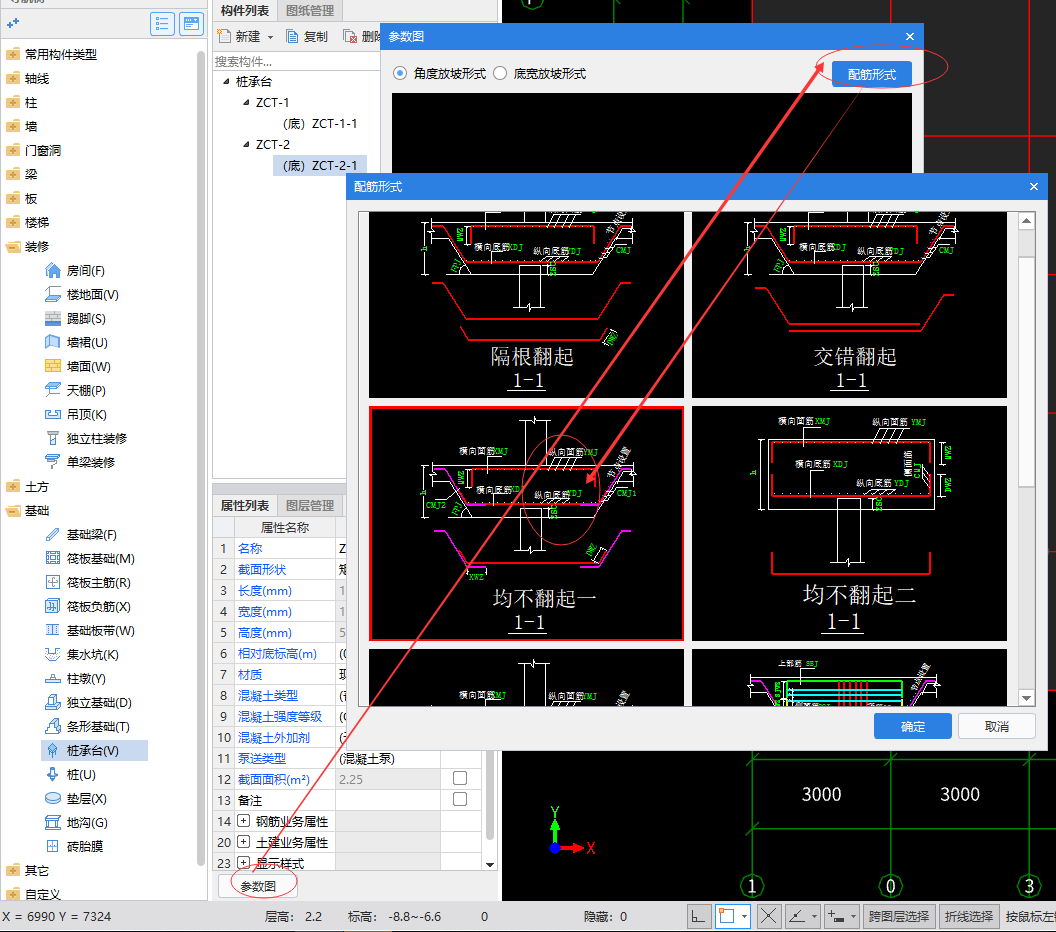This screenshot has width=1056, height=932.
Task: Click the 复制 copy toolbar item
Action: coord(307,36)
